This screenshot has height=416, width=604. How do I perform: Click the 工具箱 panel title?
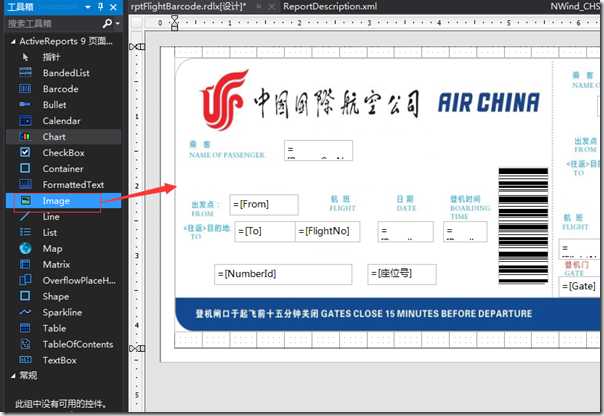click(x=20, y=7)
